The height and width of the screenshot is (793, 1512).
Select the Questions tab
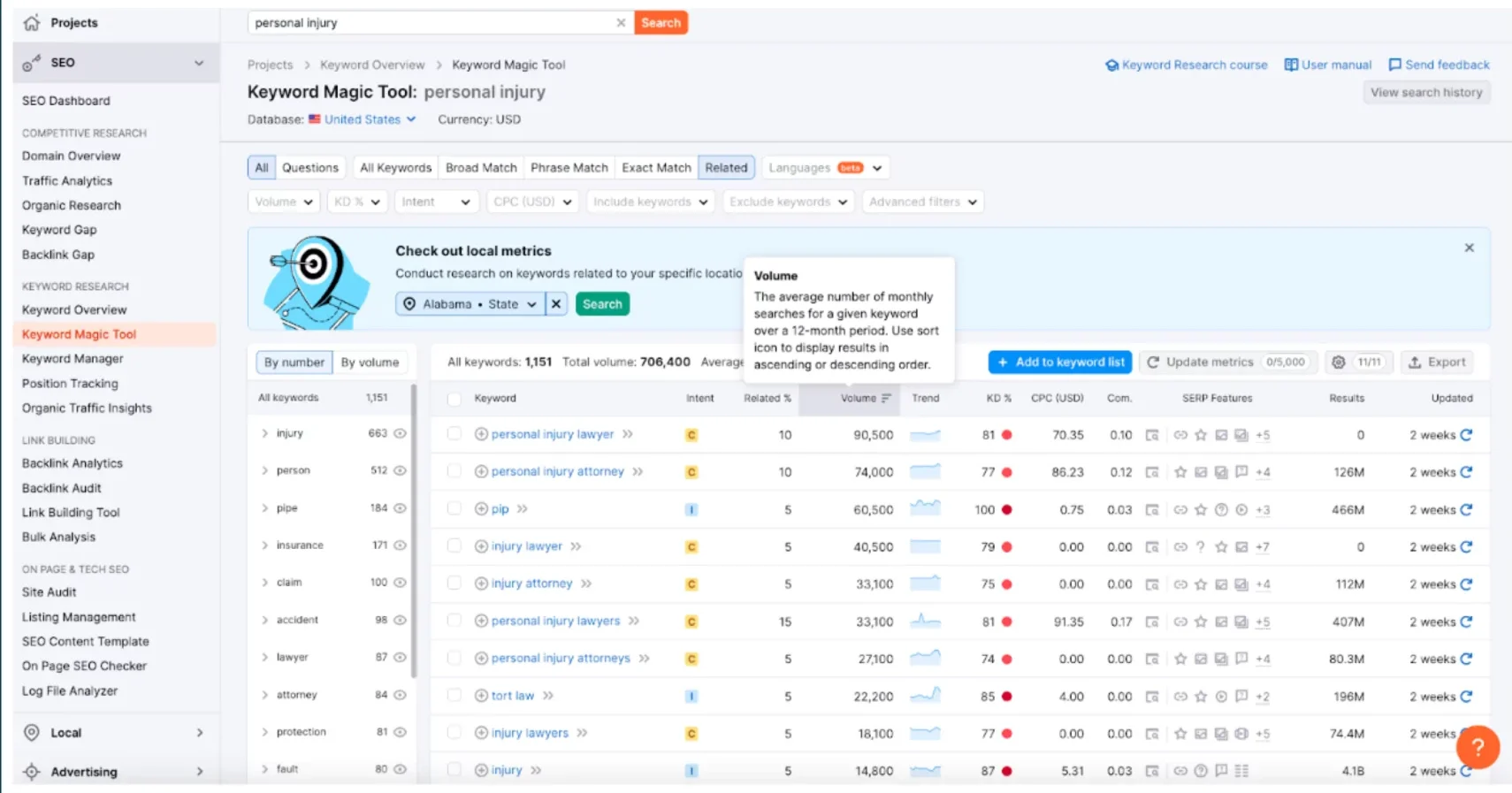tap(309, 168)
